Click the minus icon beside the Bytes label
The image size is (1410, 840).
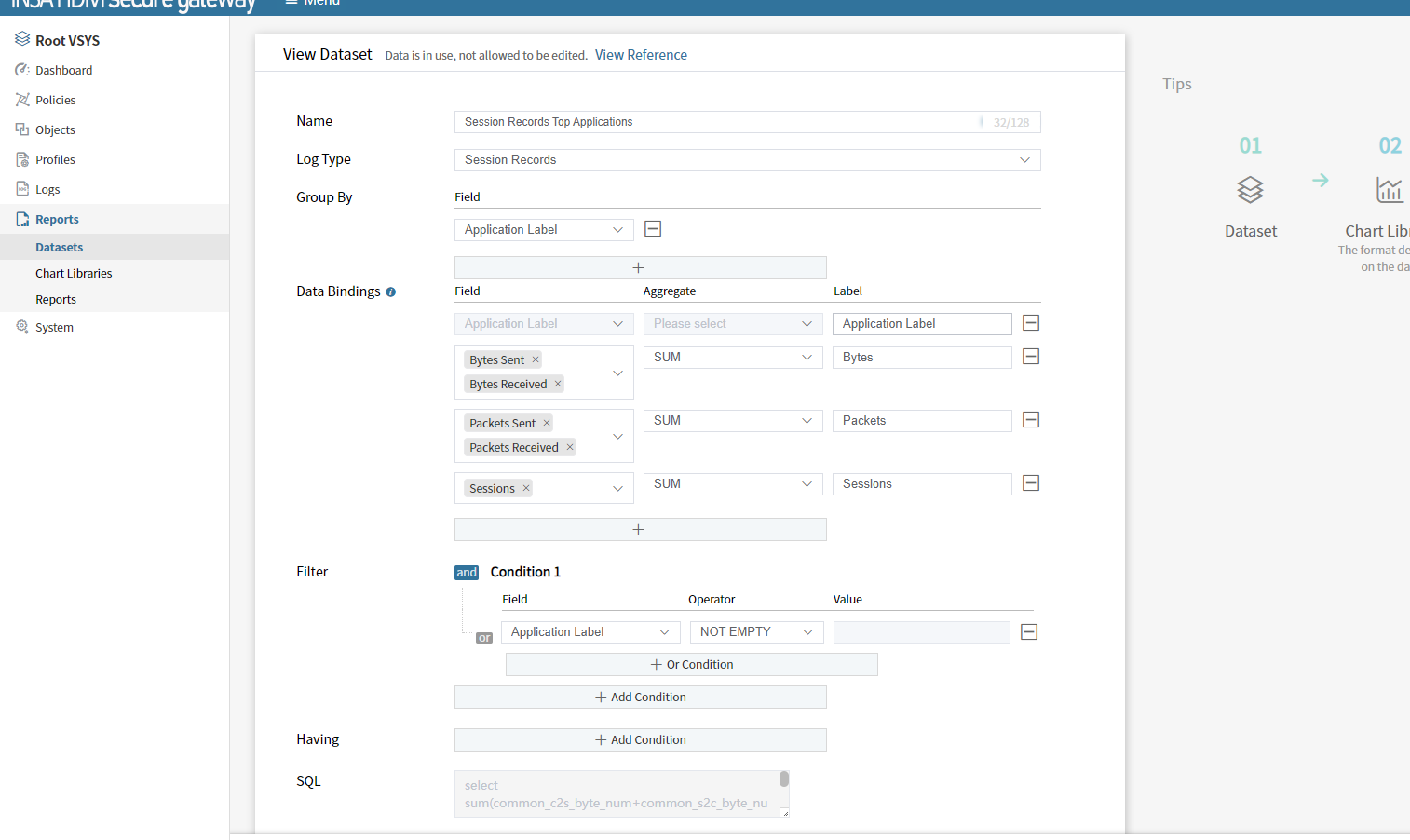point(1030,357)
